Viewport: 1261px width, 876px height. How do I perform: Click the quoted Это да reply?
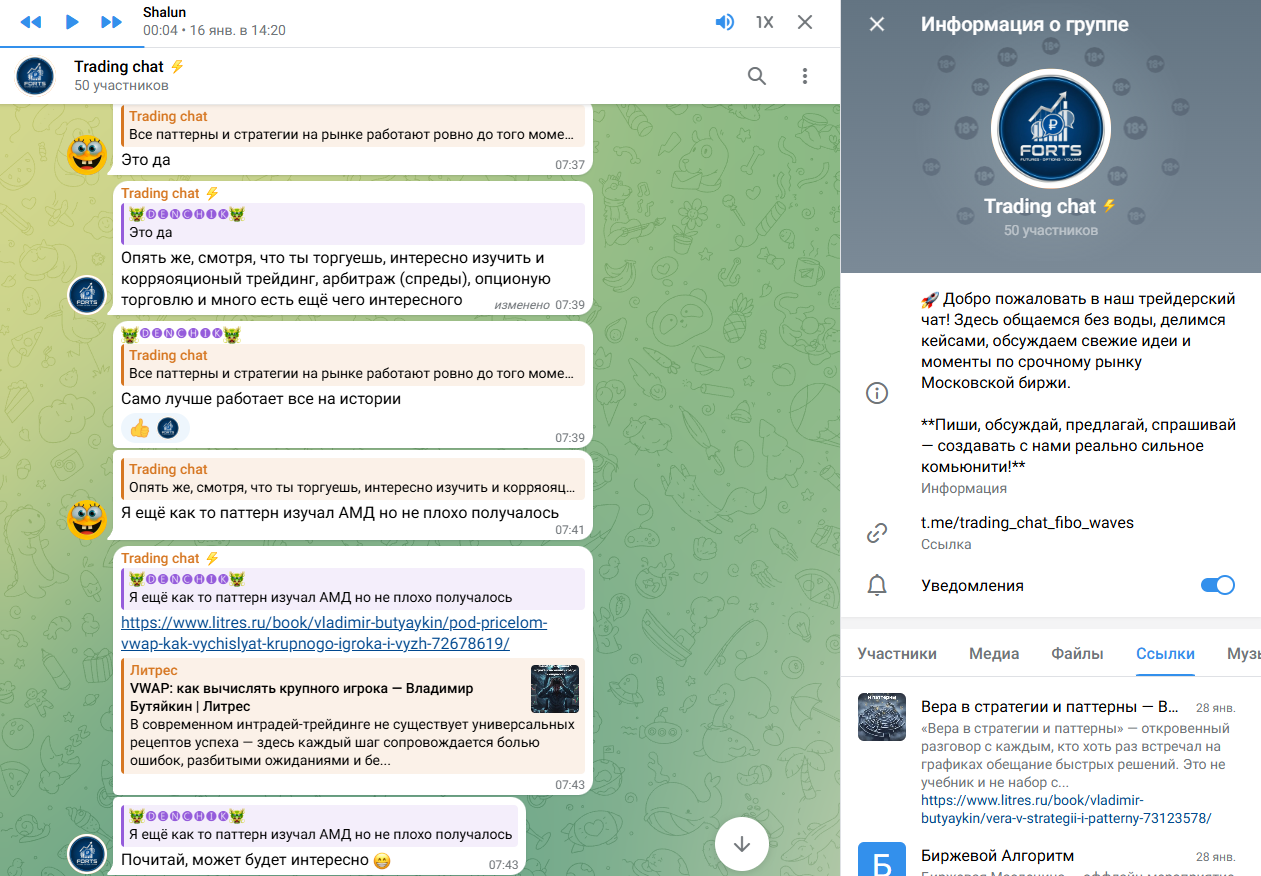[x=353, y=224]
